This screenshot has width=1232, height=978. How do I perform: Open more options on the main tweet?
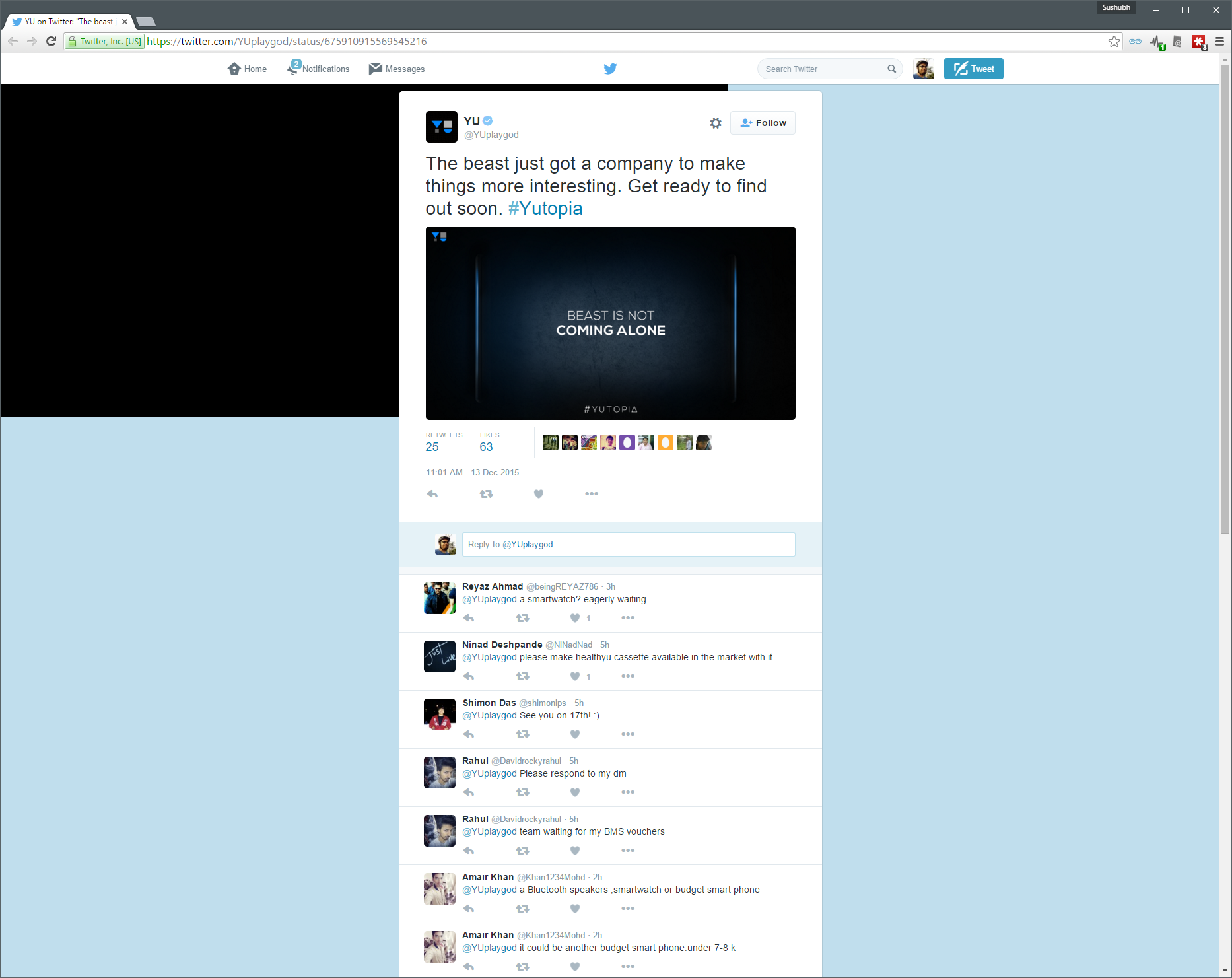tap(591, 494)
